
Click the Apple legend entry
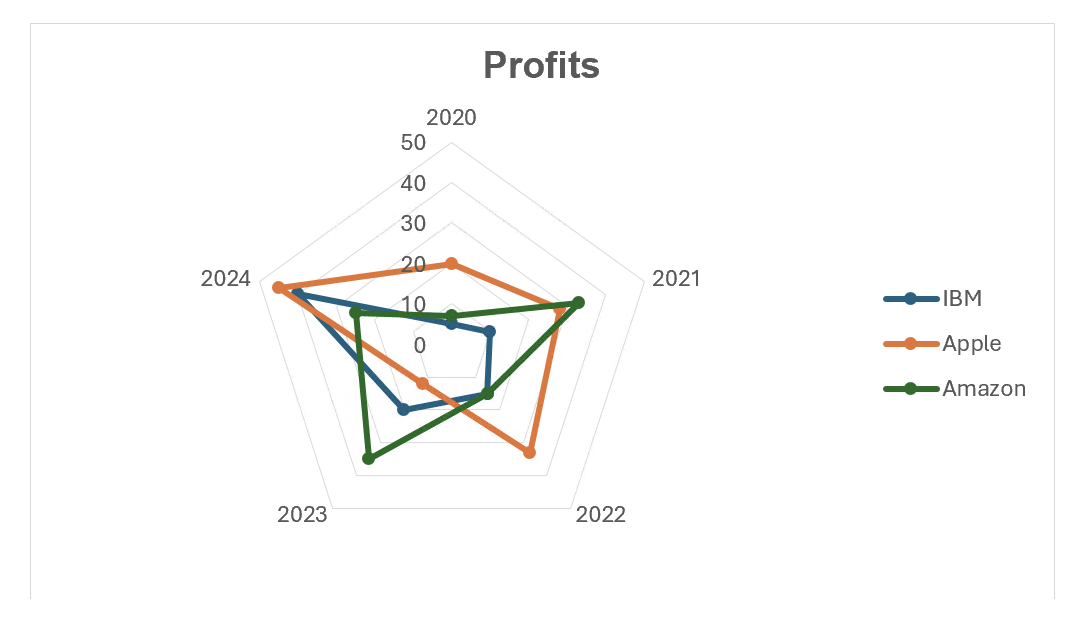coord(942,343)
